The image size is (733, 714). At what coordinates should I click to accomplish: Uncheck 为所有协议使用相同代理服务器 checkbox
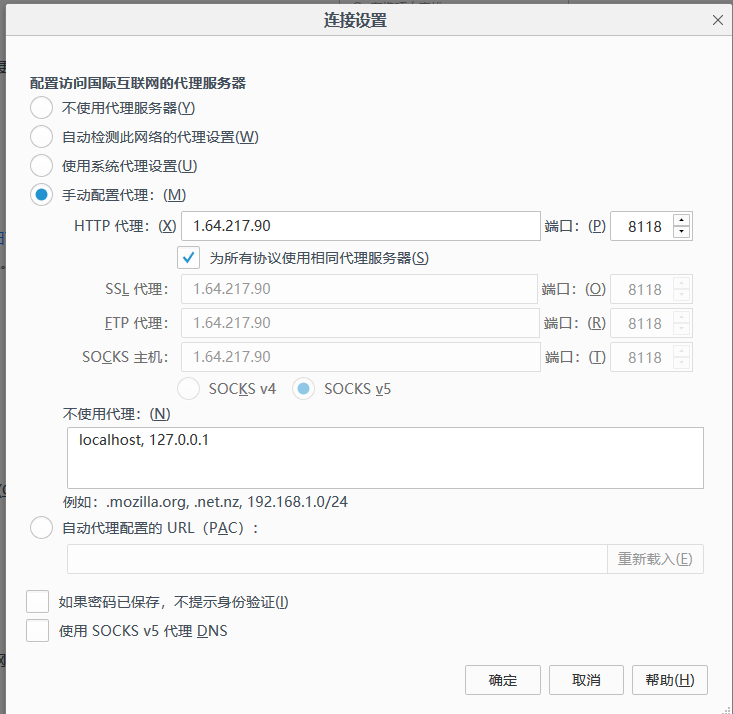tap(188, 258)
